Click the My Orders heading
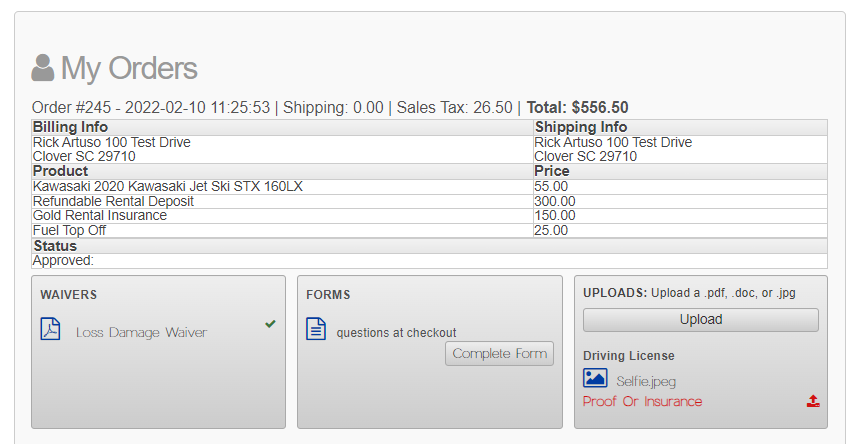Viewport: 855px width, 444px height. pyautogui.click(x=129, y=68)
